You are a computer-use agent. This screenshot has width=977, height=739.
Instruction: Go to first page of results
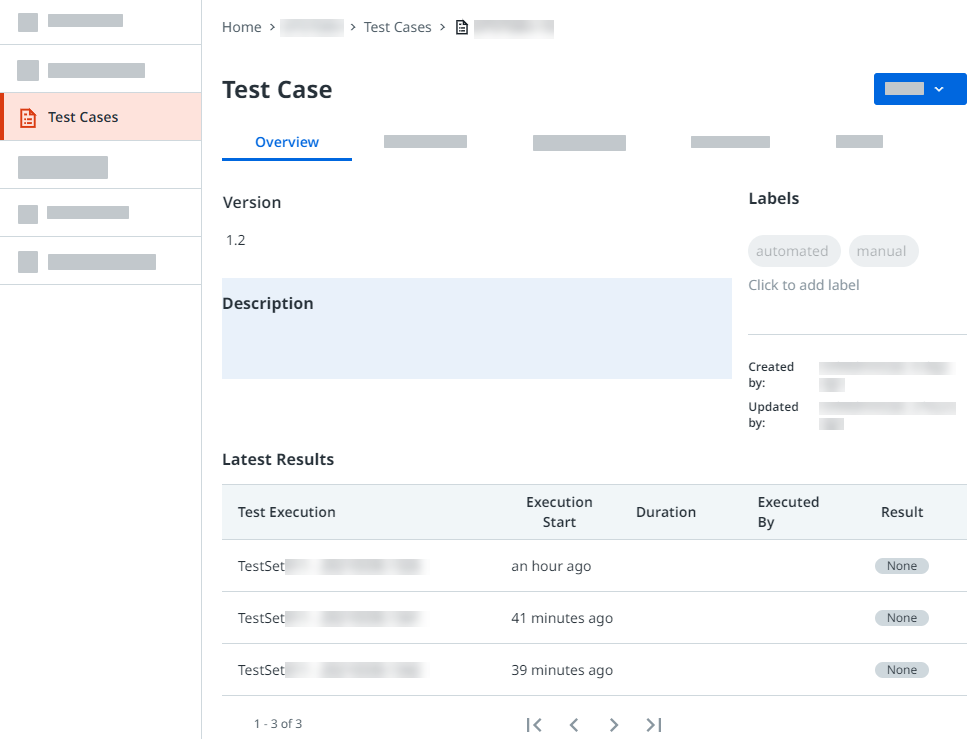tap(534, 725)
